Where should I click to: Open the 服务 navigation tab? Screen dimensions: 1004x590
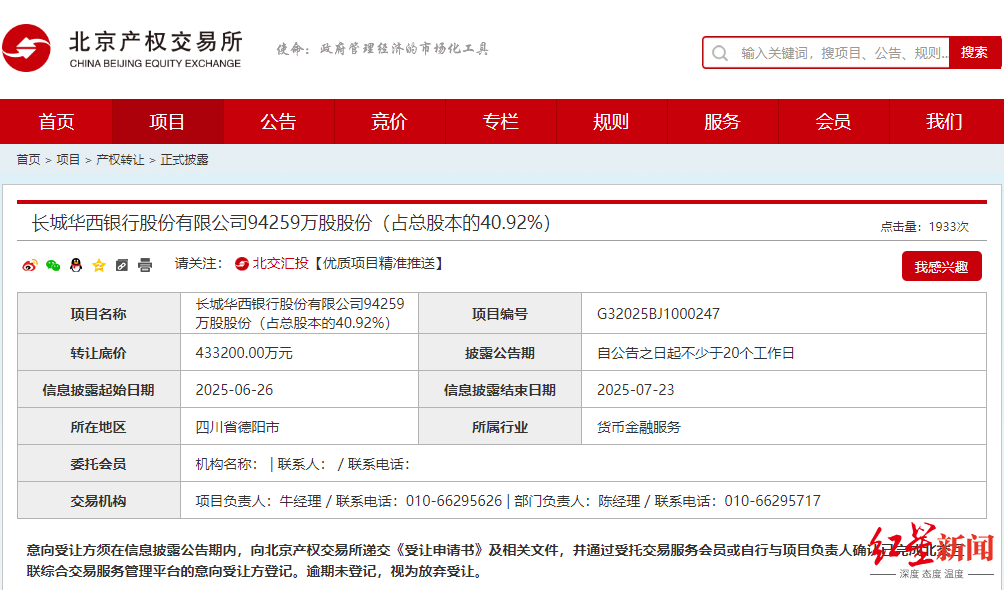coord(722,122)
